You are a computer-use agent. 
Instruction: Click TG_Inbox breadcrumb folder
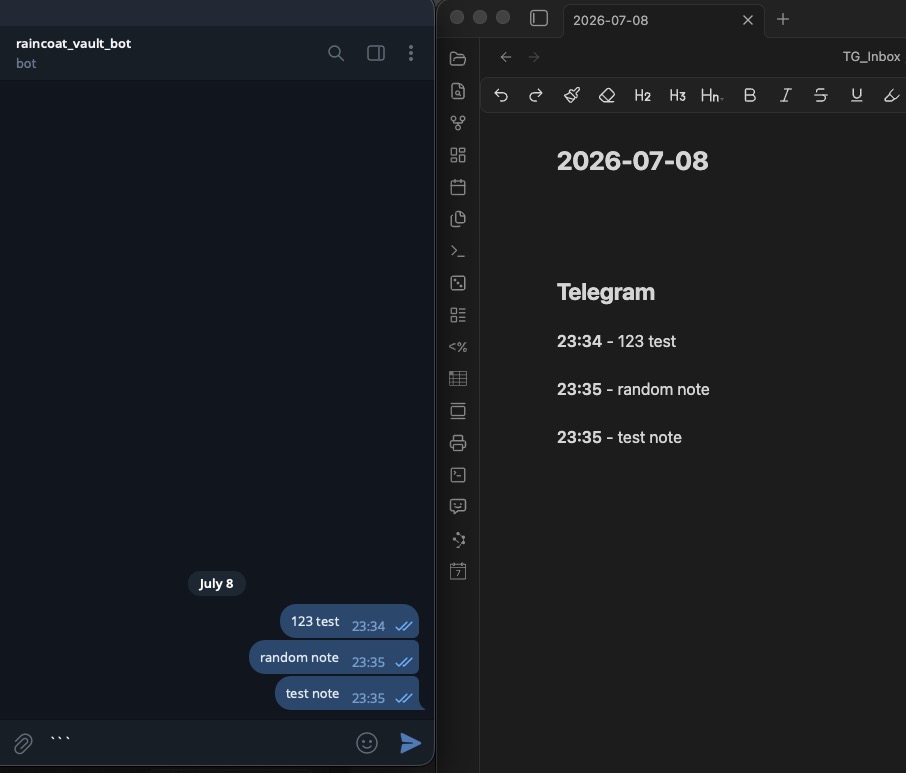pos(871,57)
